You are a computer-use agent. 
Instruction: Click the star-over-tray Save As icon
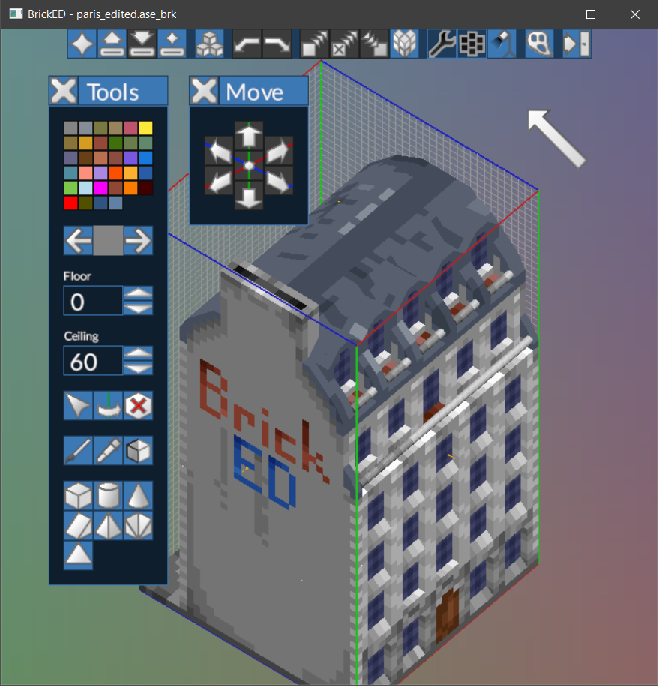tap(172, 44)
